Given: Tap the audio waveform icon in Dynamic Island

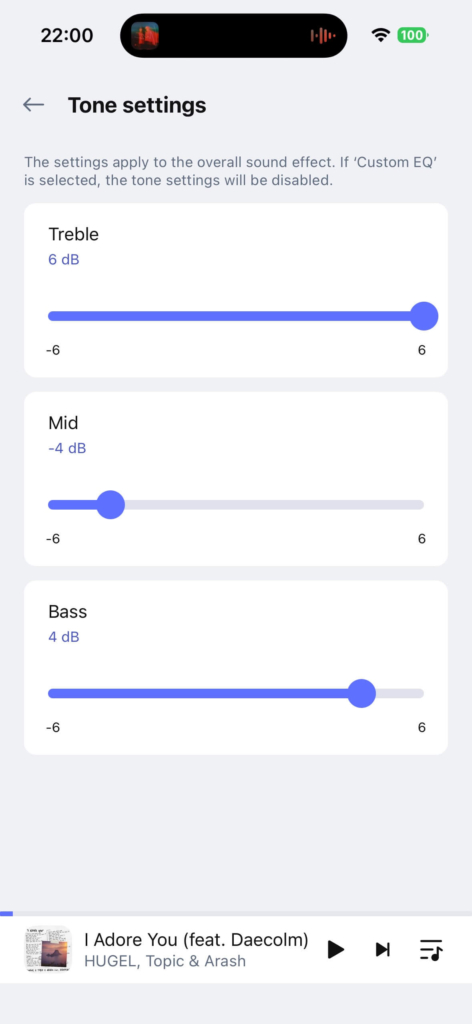Looking at the screenshot, I should (x=323, y=35).
